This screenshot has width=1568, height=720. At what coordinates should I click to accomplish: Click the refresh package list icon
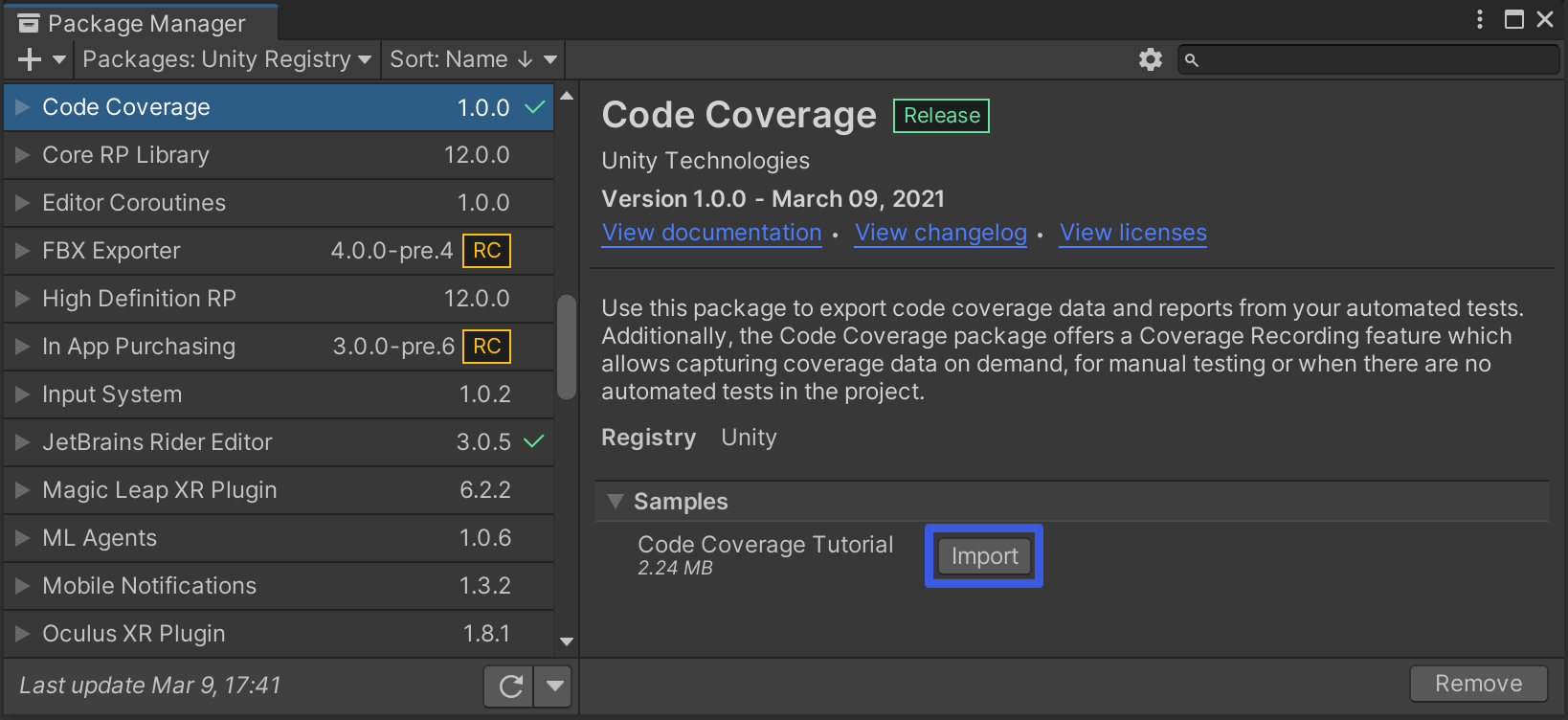pyautogui.click(x=510, y=686)
